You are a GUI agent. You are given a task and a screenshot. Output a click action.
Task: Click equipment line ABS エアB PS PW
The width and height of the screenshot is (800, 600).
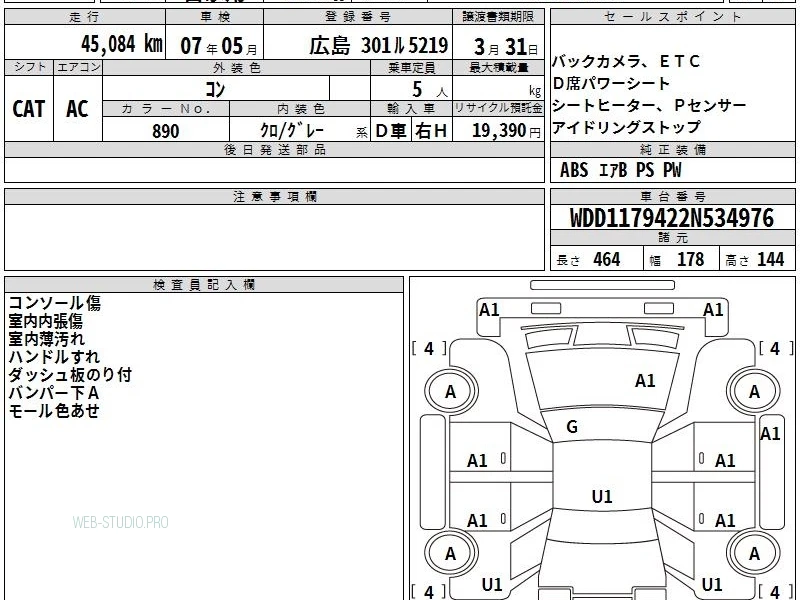620,169
